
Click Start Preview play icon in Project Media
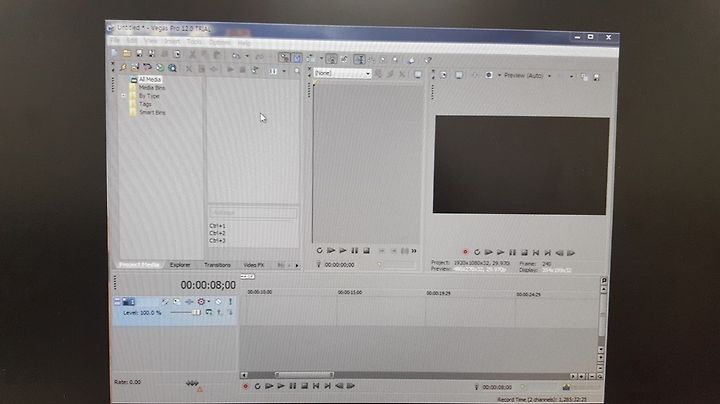[230, 70]
